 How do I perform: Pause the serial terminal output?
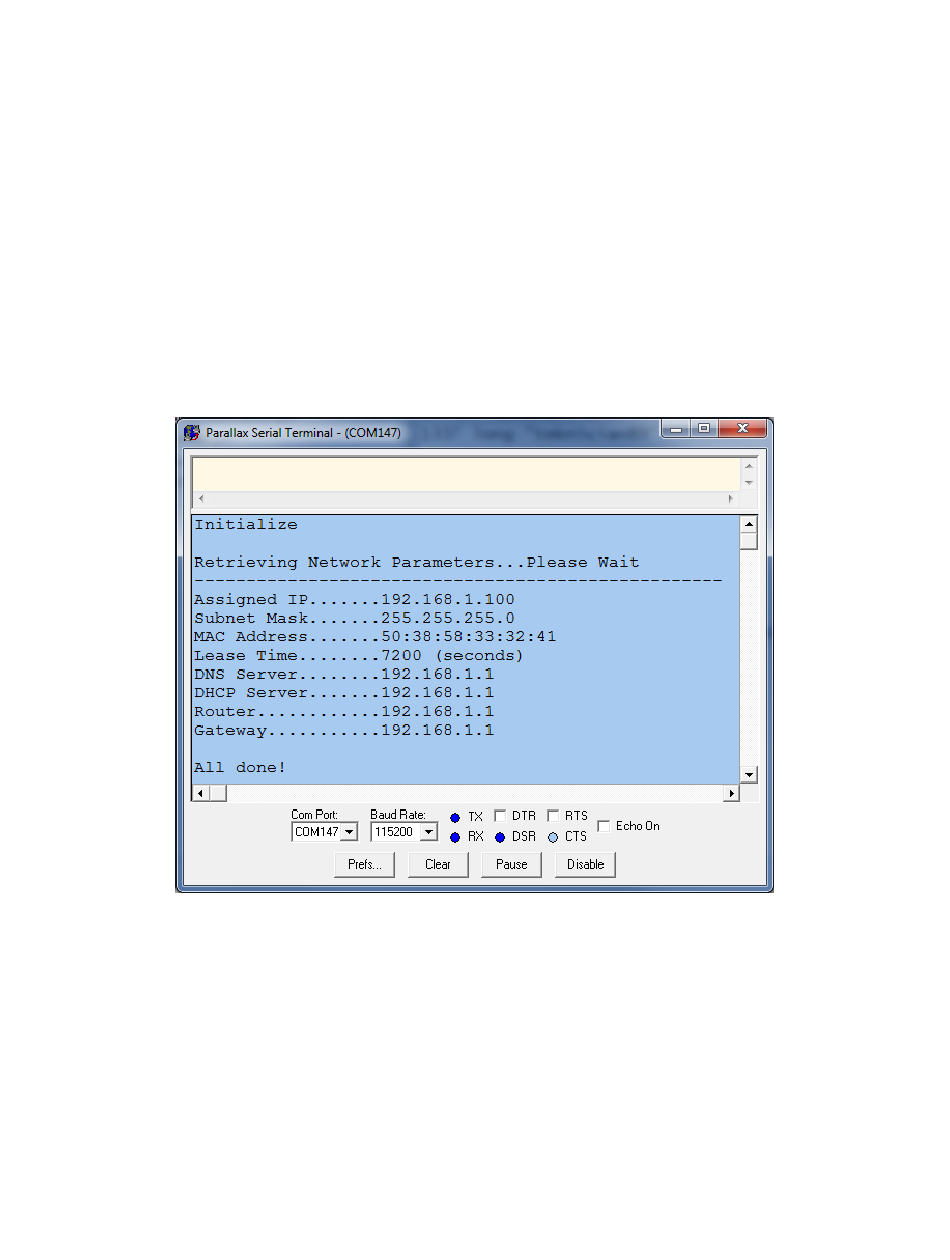point(511,865)
